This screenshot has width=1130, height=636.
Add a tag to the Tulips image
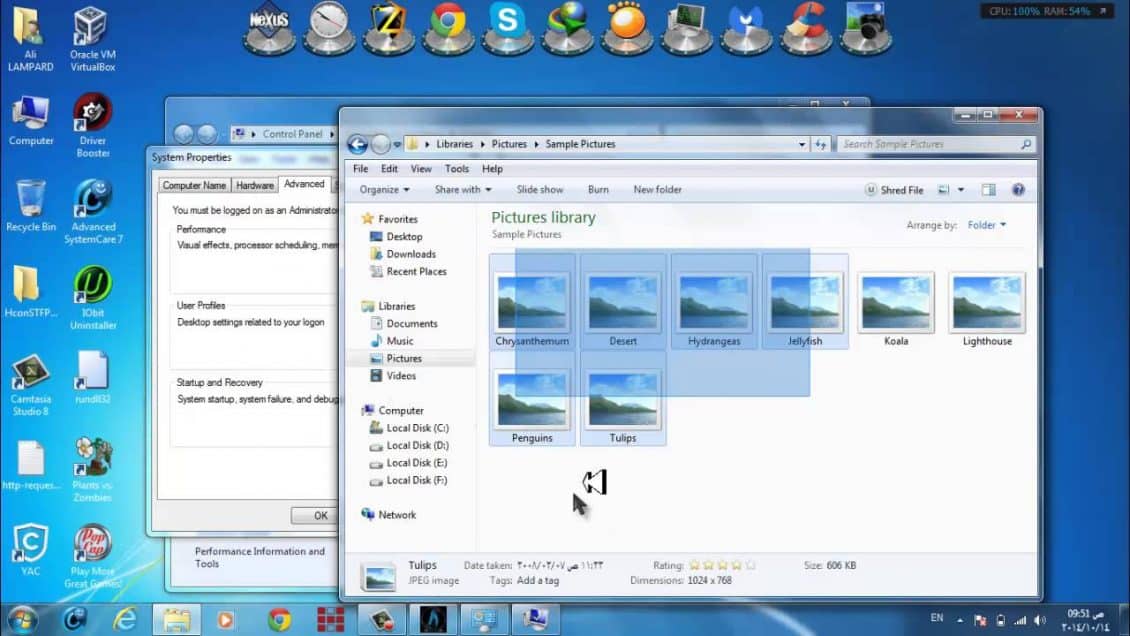point(535,580)
